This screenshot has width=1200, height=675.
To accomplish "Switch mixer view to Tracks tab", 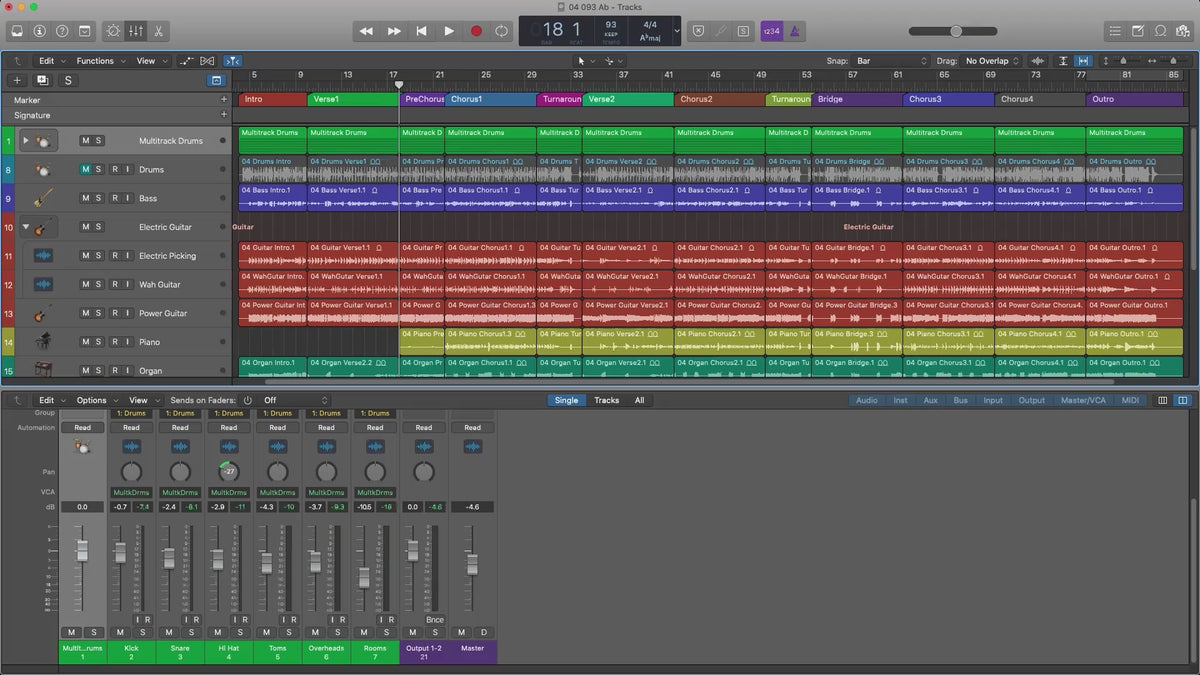I will (606, 400).
